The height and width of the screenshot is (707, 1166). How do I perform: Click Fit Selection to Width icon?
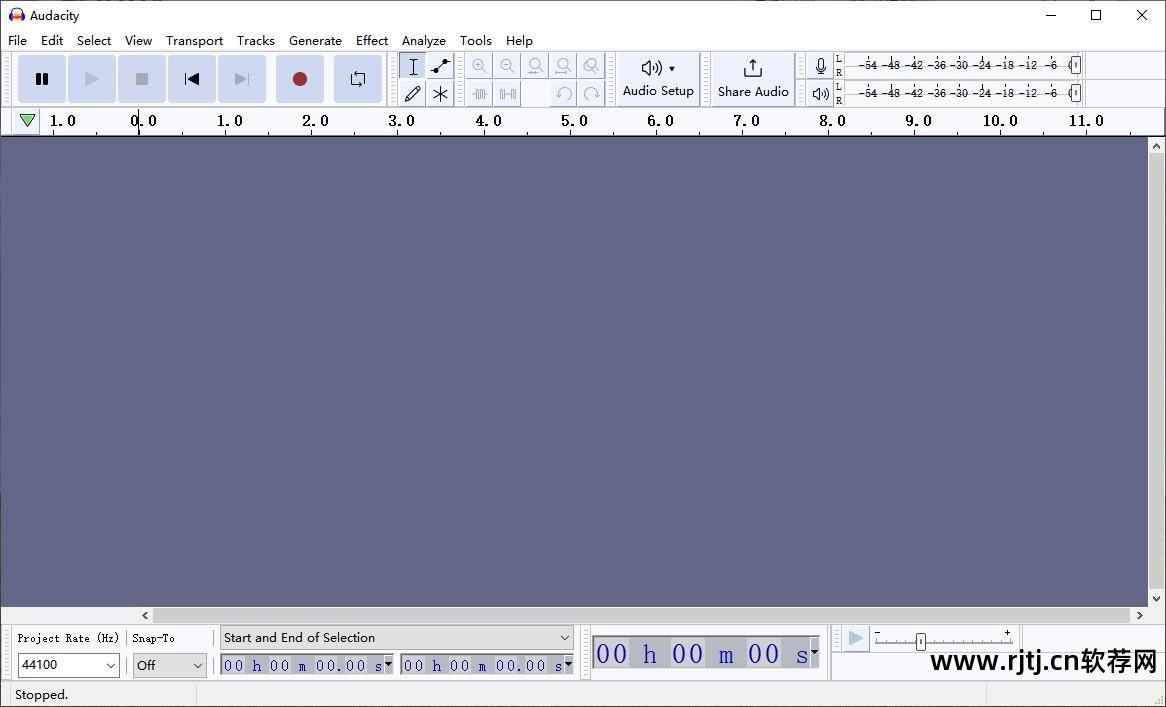tap(535, 66)
